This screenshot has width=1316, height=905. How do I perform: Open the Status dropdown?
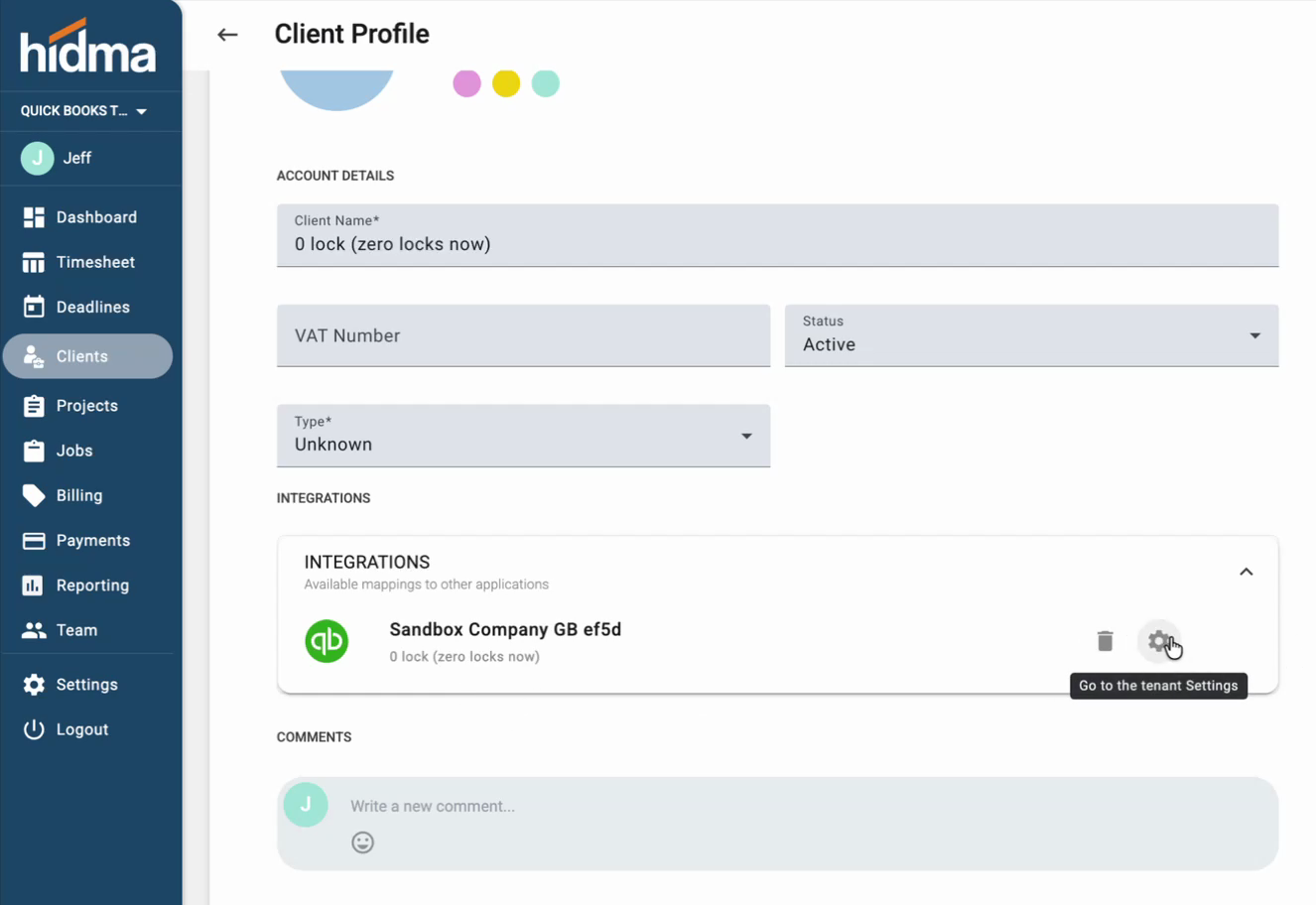(1031, 335)
